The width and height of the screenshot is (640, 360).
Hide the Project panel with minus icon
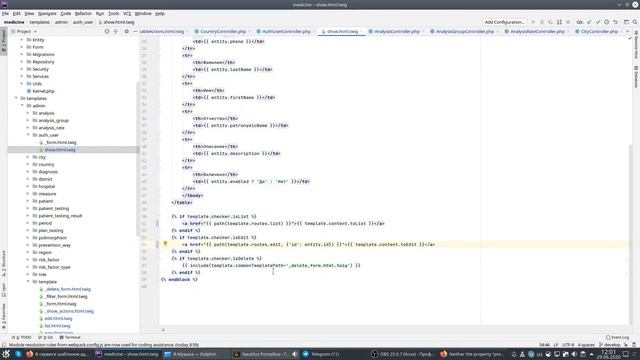click(x=135, y=31)
